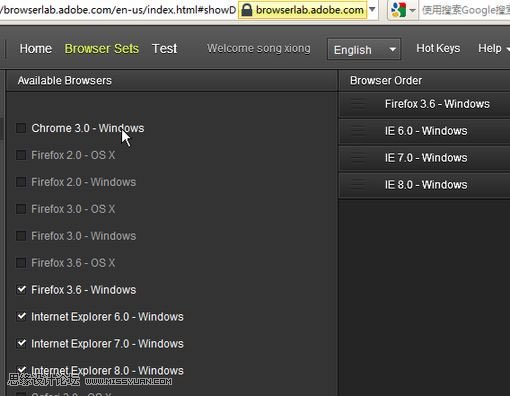This screenshot has width=510, height=396.
Task: Click the lock icon beside browserlab.adobe.com
Action: (247, 10)
